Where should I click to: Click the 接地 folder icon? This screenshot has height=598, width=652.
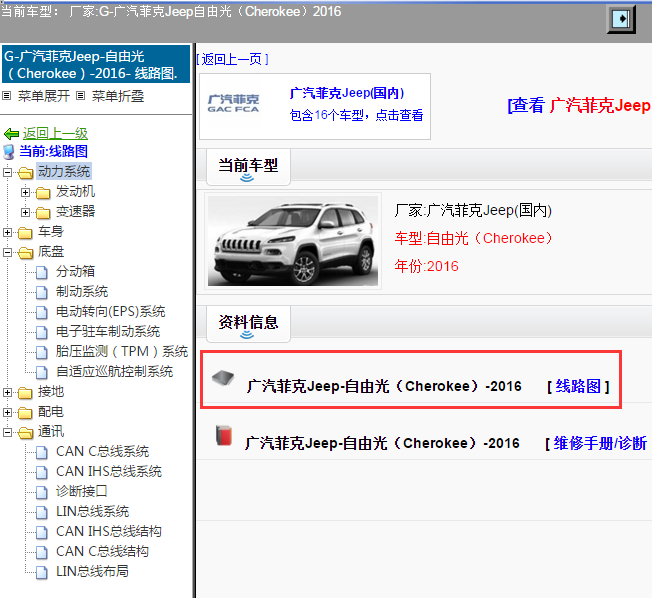pos(25,393)
